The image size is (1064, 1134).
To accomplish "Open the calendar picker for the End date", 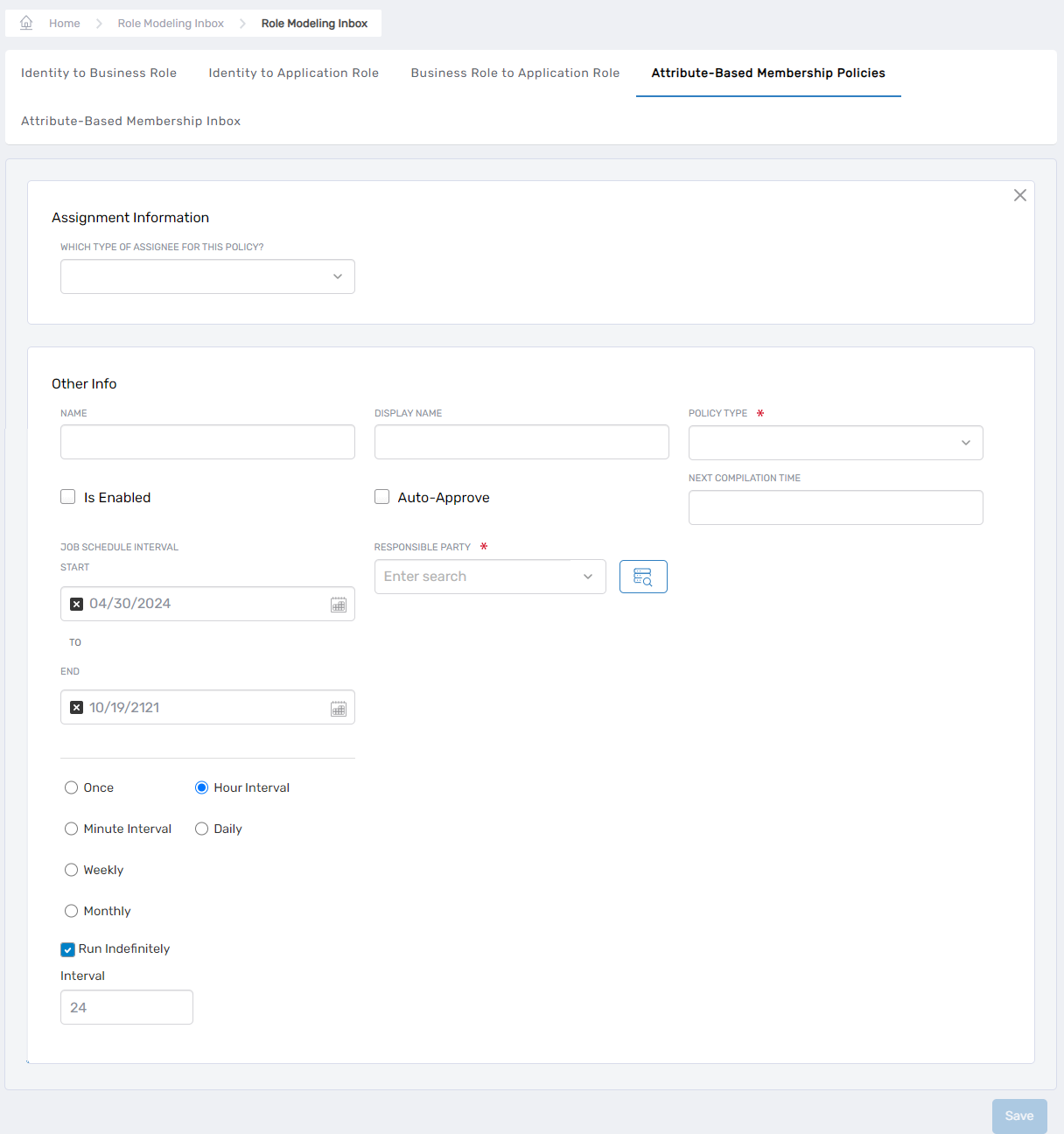I will [339, 707].
